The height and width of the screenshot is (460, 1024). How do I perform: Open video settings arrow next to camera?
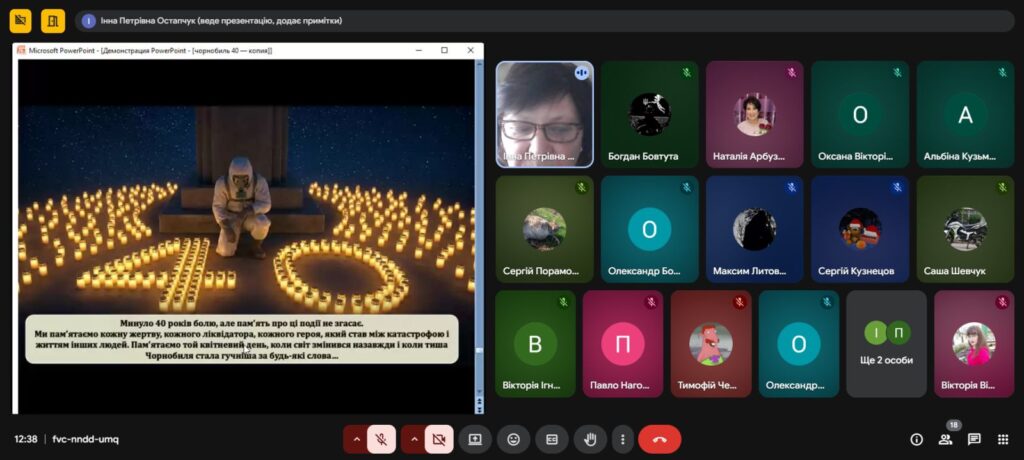coord(412,439)
